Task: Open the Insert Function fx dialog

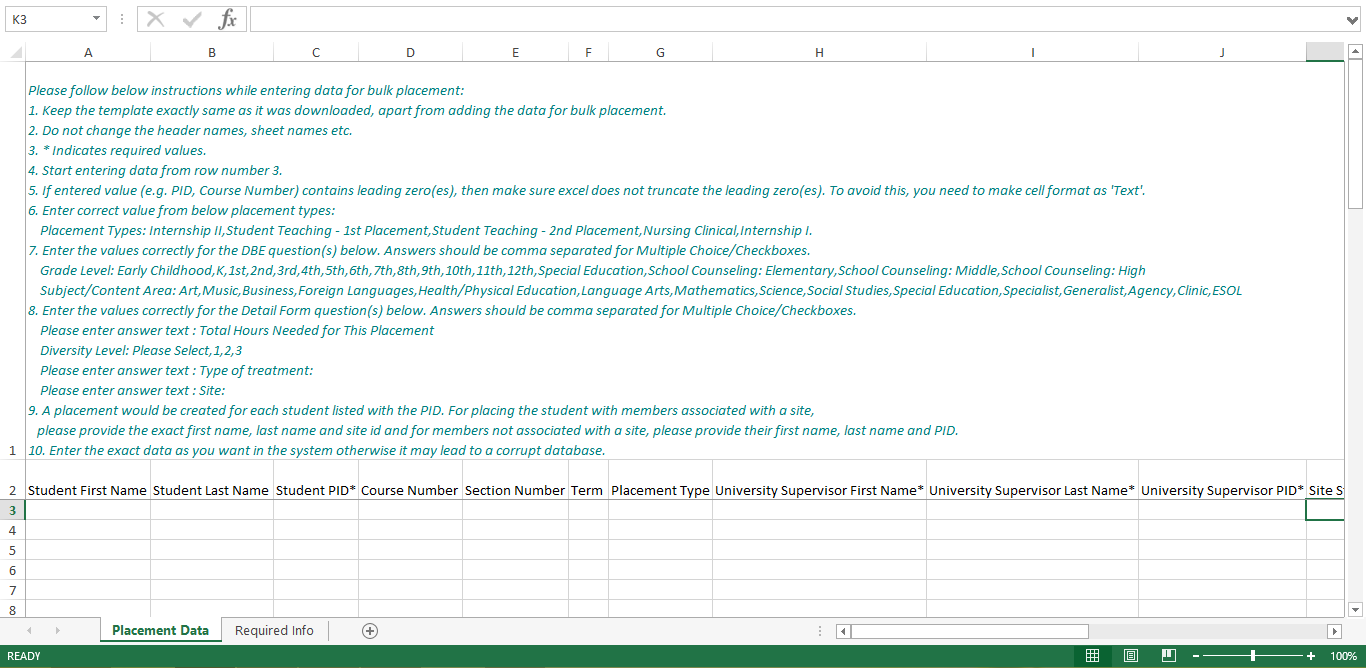Action: [x=228, y=19]
